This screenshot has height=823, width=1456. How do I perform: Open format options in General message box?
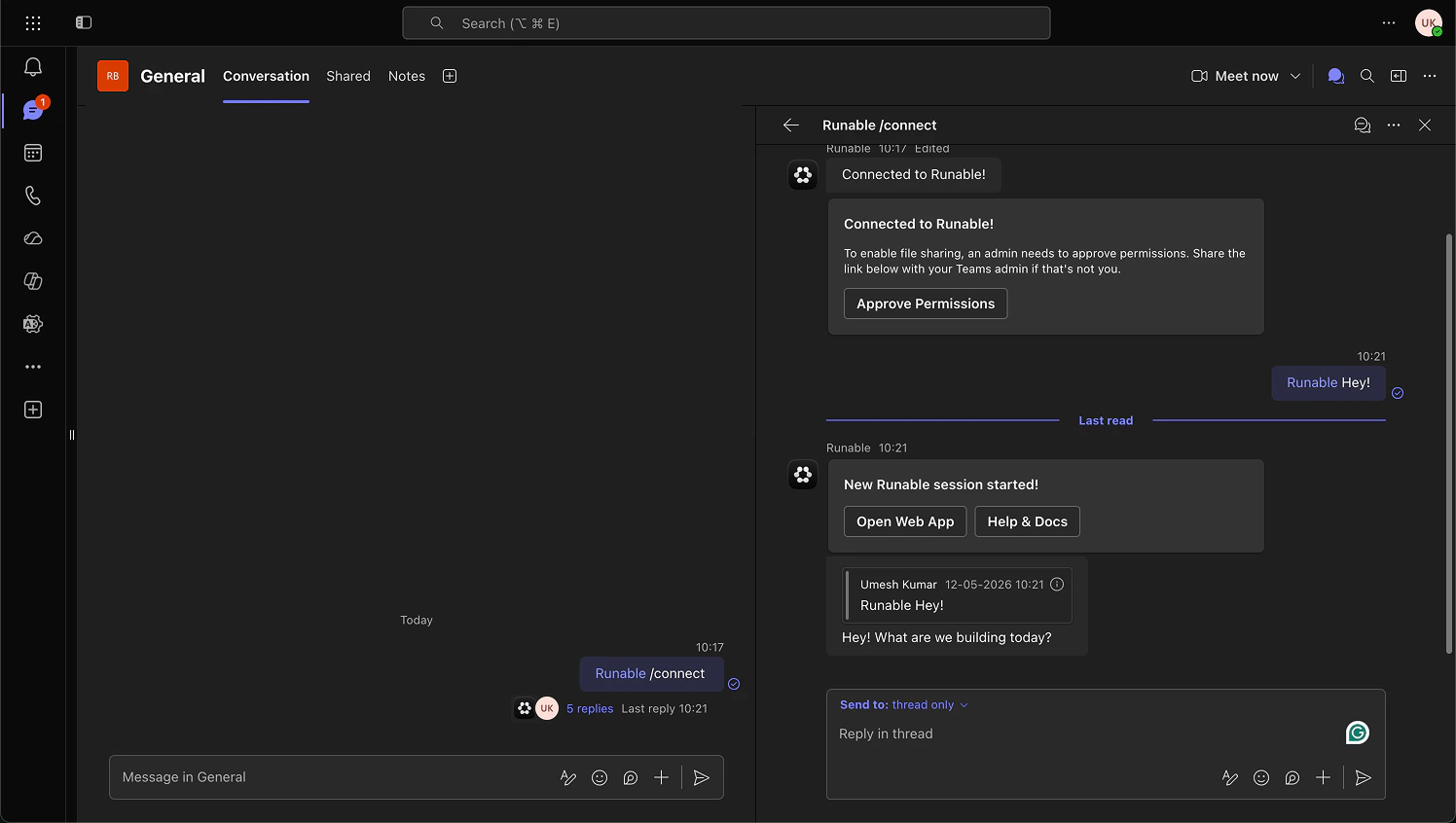(568, 777)
